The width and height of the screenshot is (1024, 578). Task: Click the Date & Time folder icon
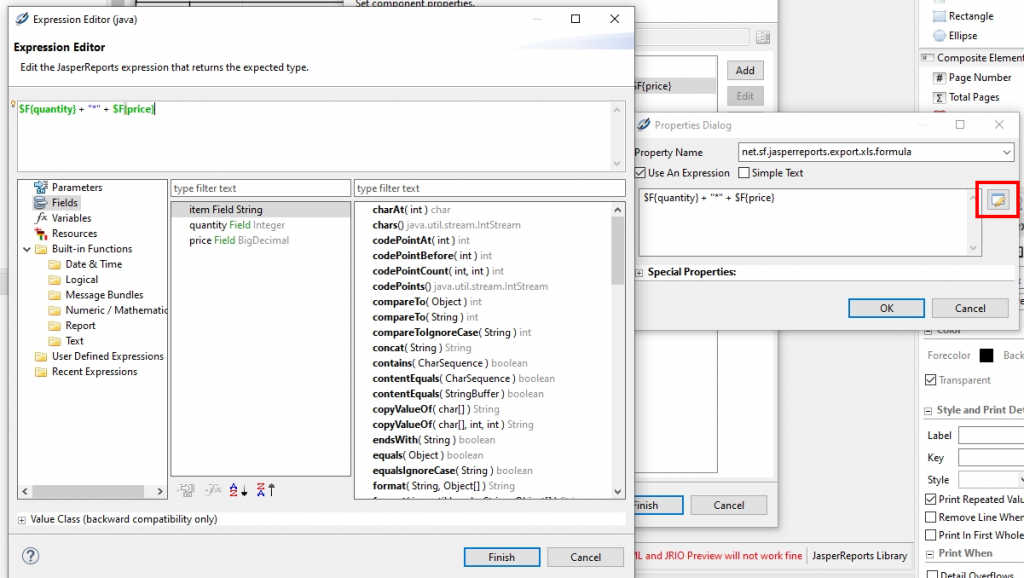[x=55, y=265]
